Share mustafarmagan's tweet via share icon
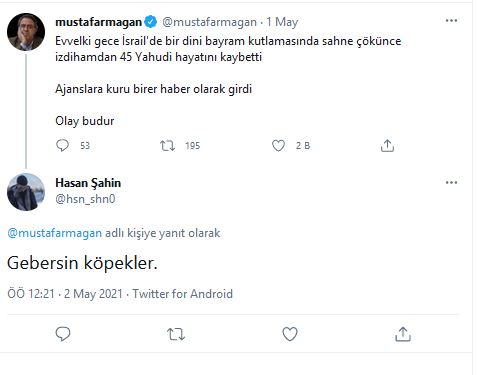 click(x=387, y=146)
